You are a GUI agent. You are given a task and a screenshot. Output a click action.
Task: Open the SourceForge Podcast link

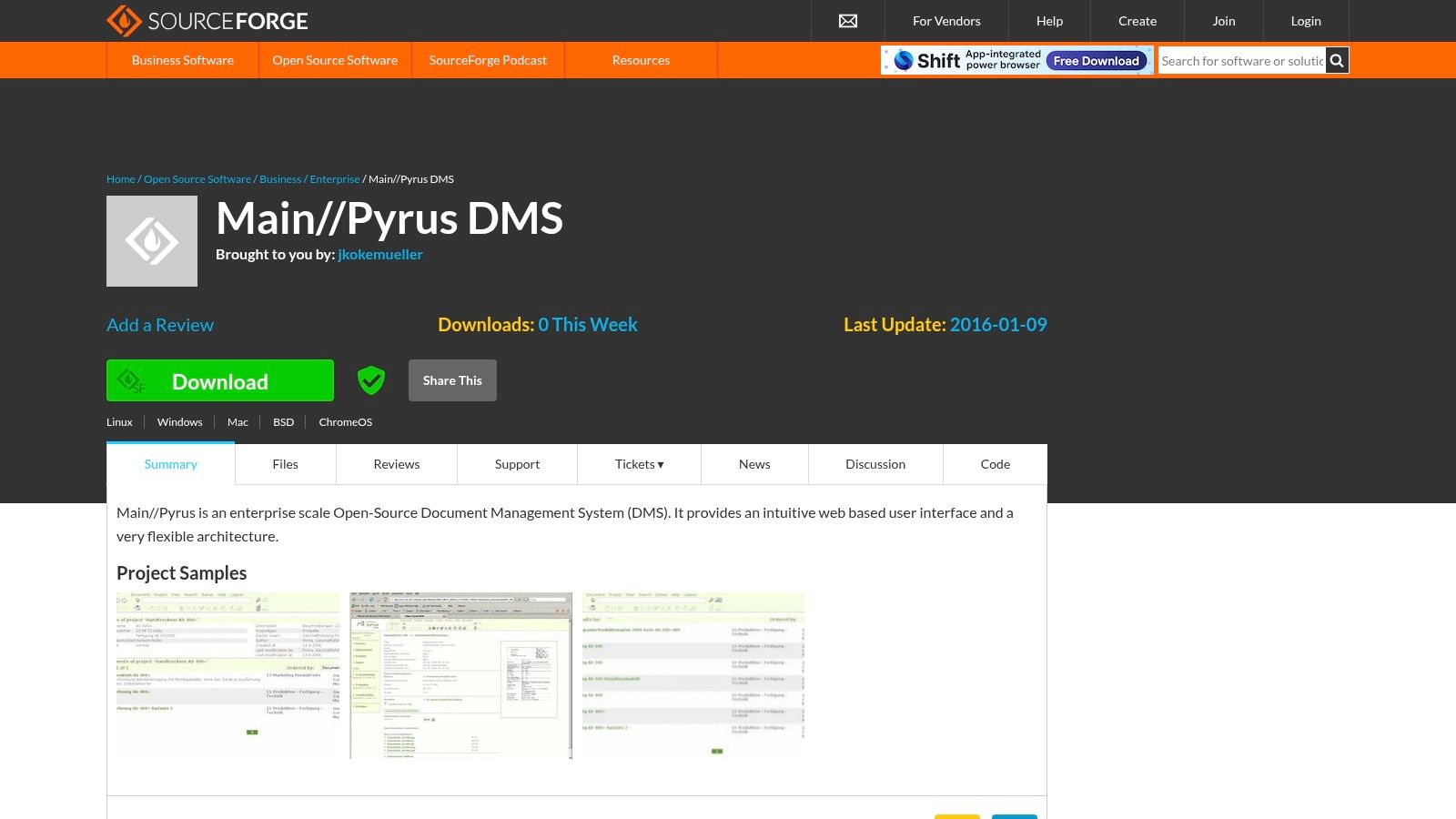pos(488,60)
